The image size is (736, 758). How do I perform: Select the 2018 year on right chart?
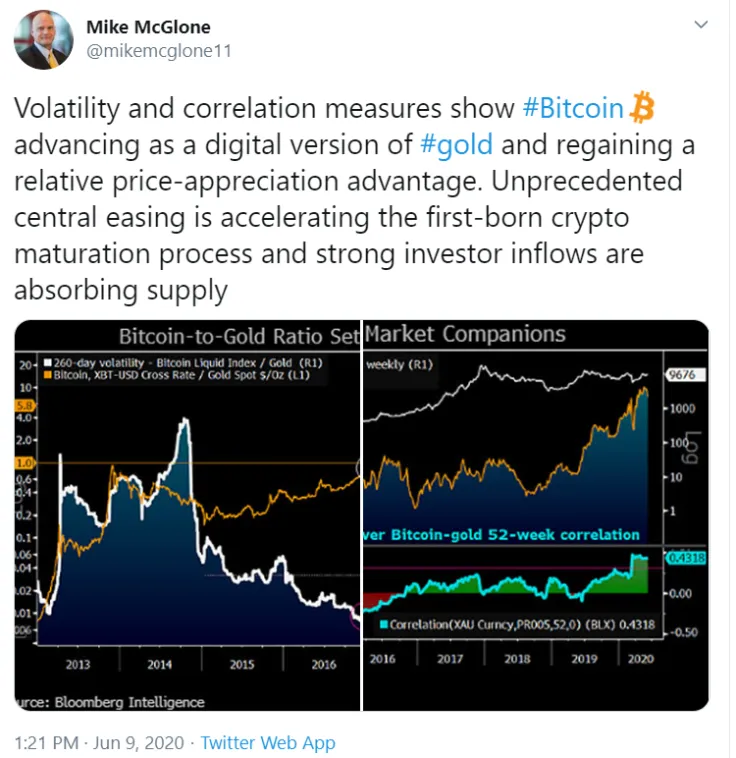point(517,658)
